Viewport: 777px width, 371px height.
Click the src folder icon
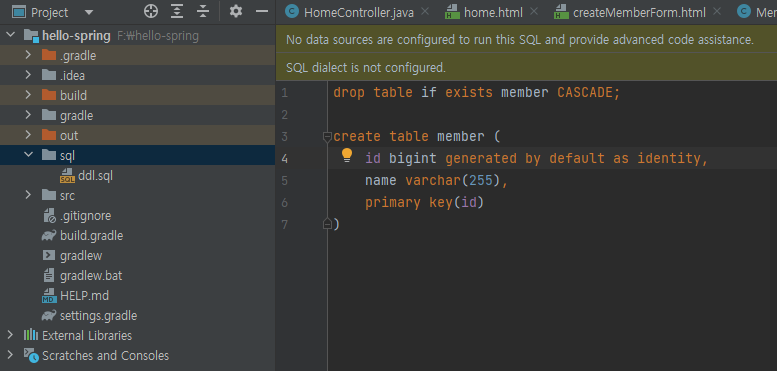[49, 195]
